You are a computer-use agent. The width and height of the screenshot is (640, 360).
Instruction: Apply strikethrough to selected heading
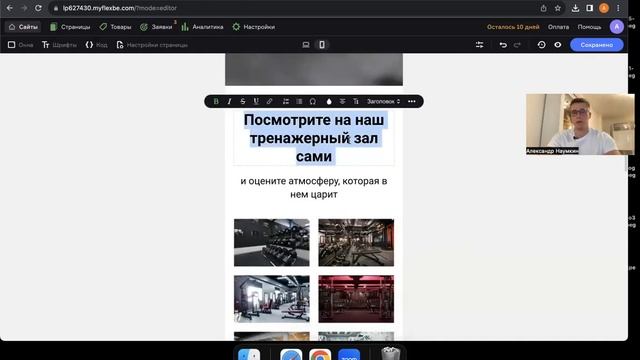coord(242,101)
